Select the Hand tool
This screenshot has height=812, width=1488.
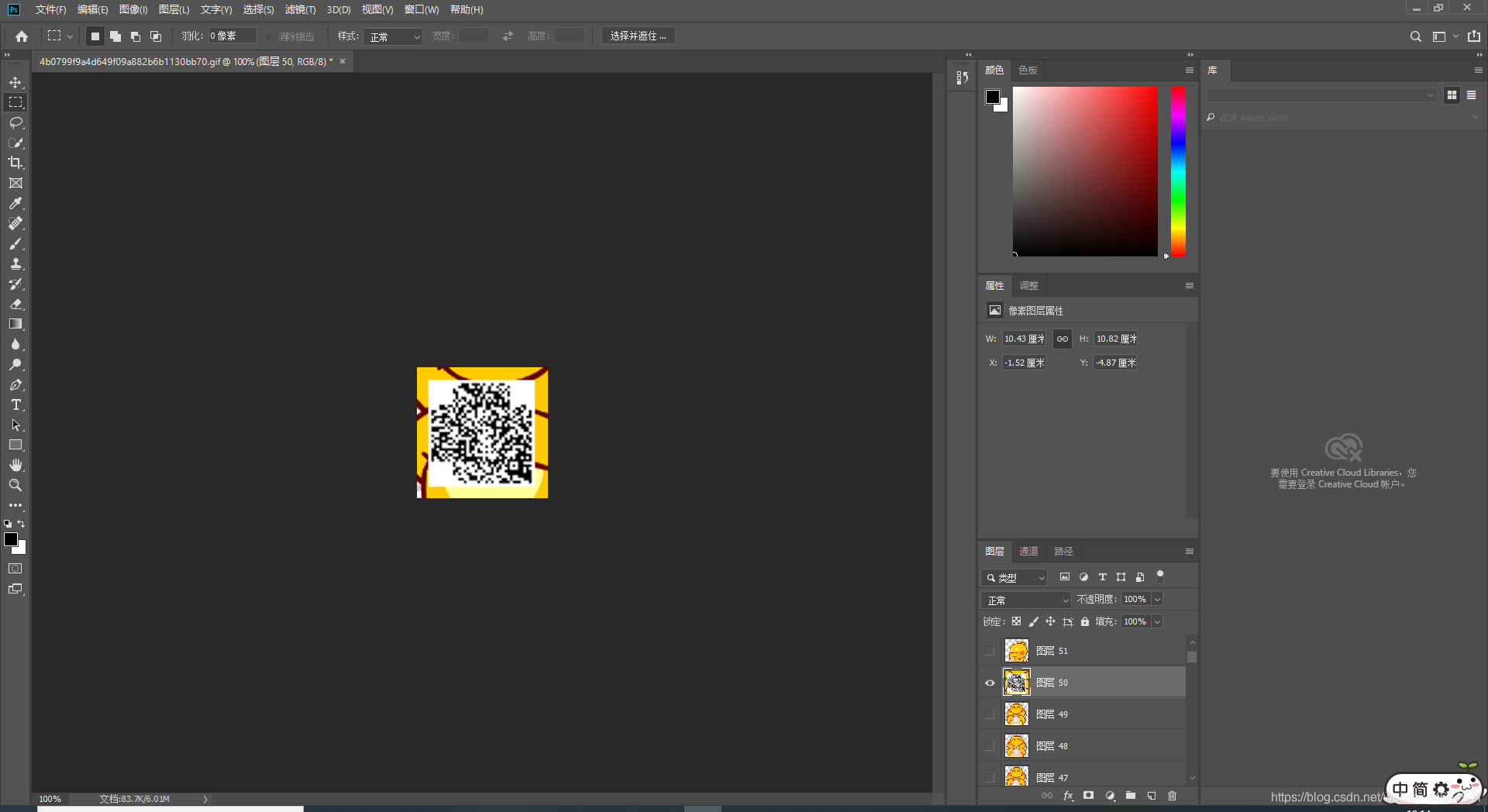(15, 465)
